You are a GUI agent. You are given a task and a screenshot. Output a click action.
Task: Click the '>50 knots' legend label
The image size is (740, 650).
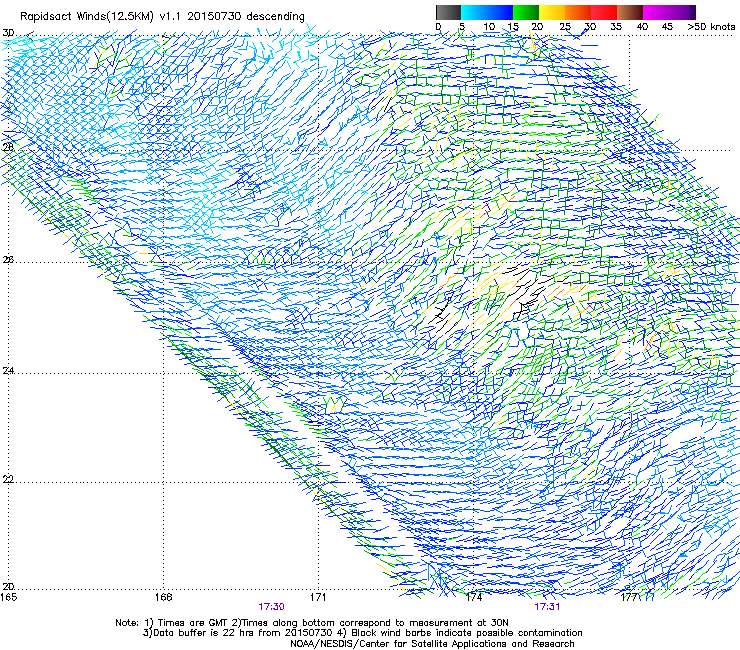point(711,26)
